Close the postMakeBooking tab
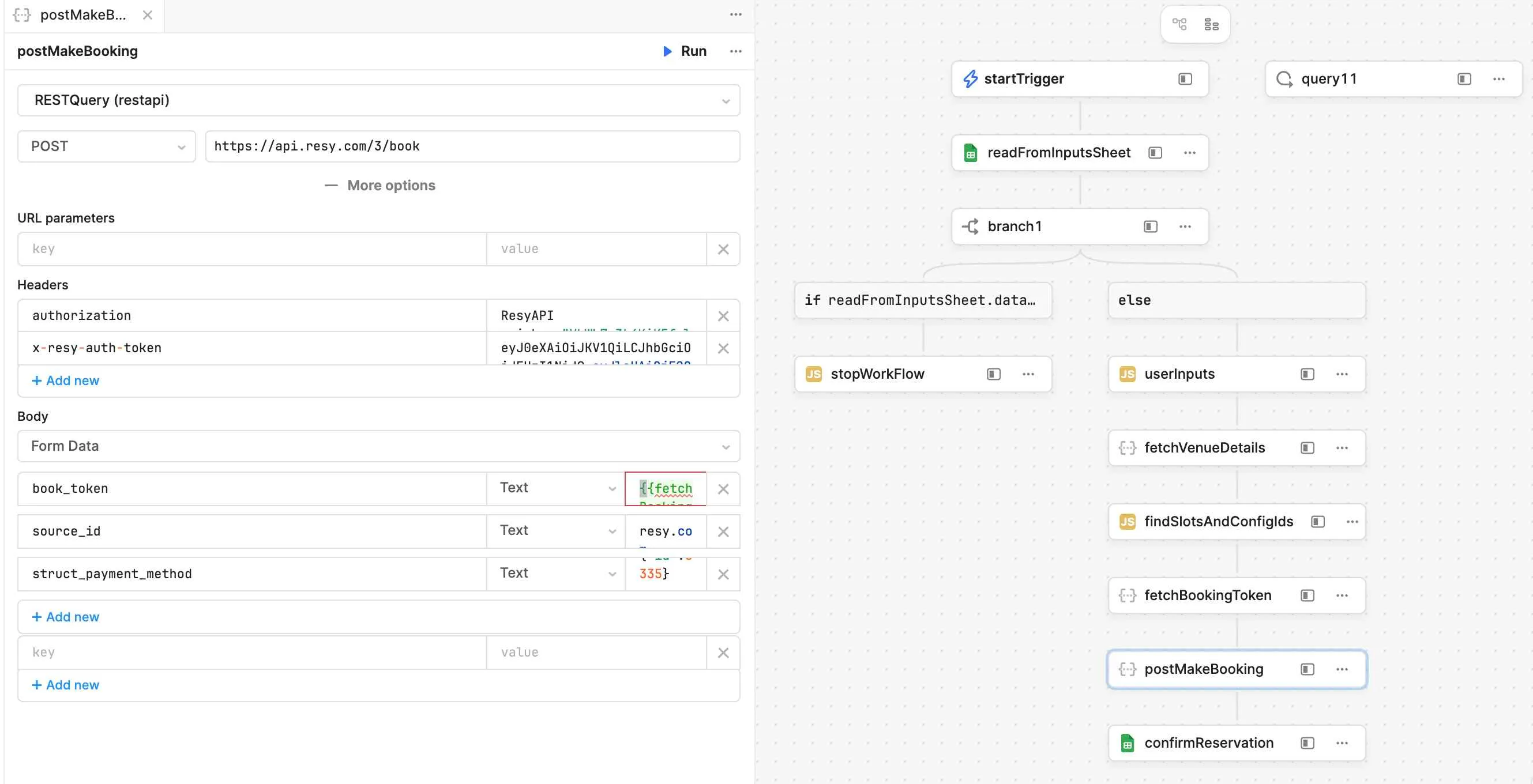 pyautogui.click(x=148, y=16)
